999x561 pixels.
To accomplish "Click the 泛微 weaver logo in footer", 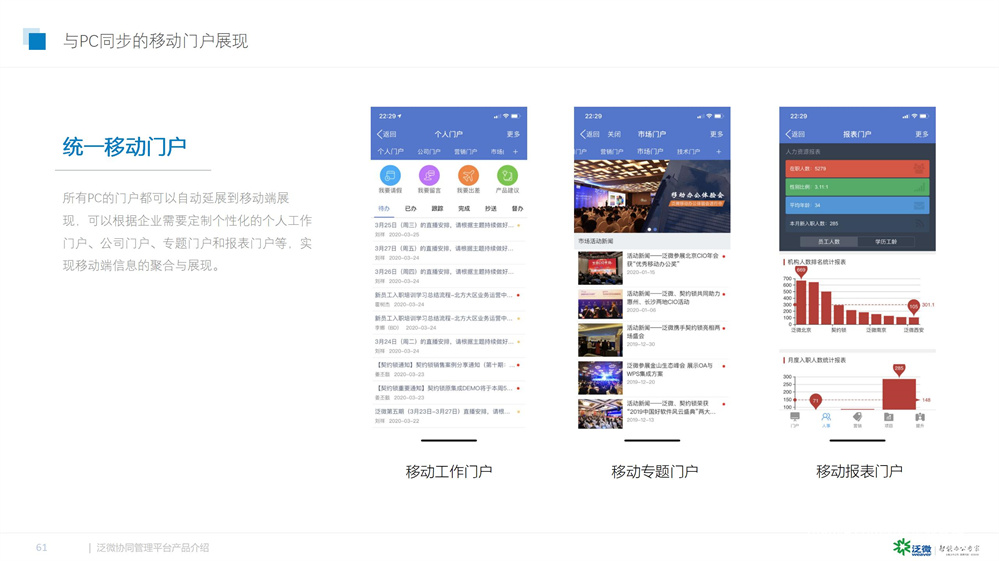I will (912, 548).
